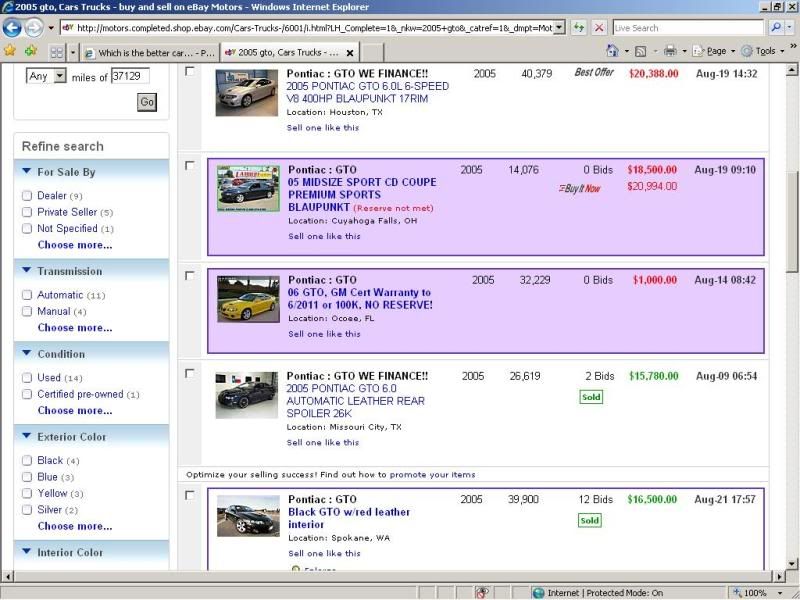Click the Print toolbar icon
The height and width of the screenshot is (600, 800).
[670, 51]
